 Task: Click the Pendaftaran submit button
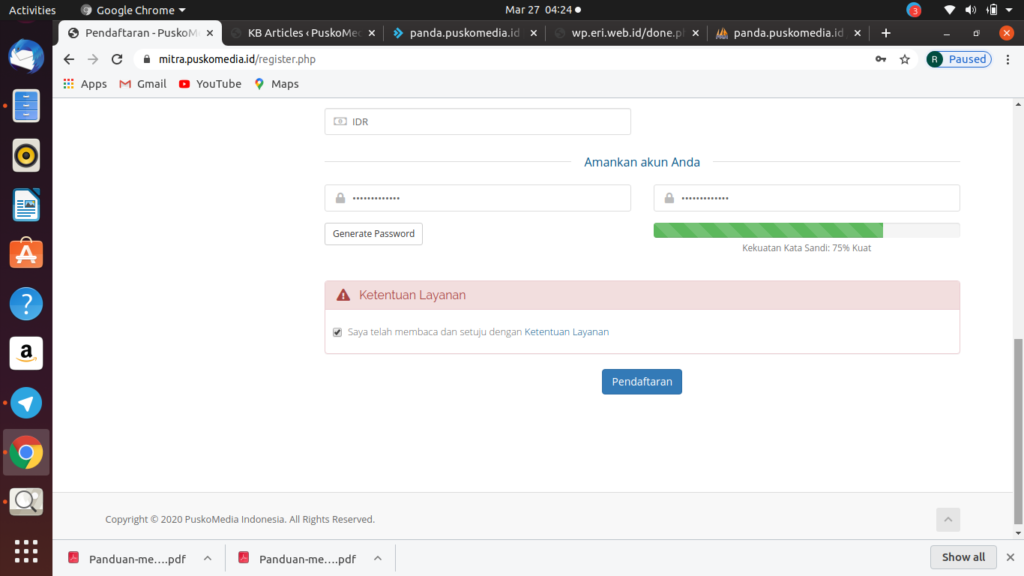point(641,381)
